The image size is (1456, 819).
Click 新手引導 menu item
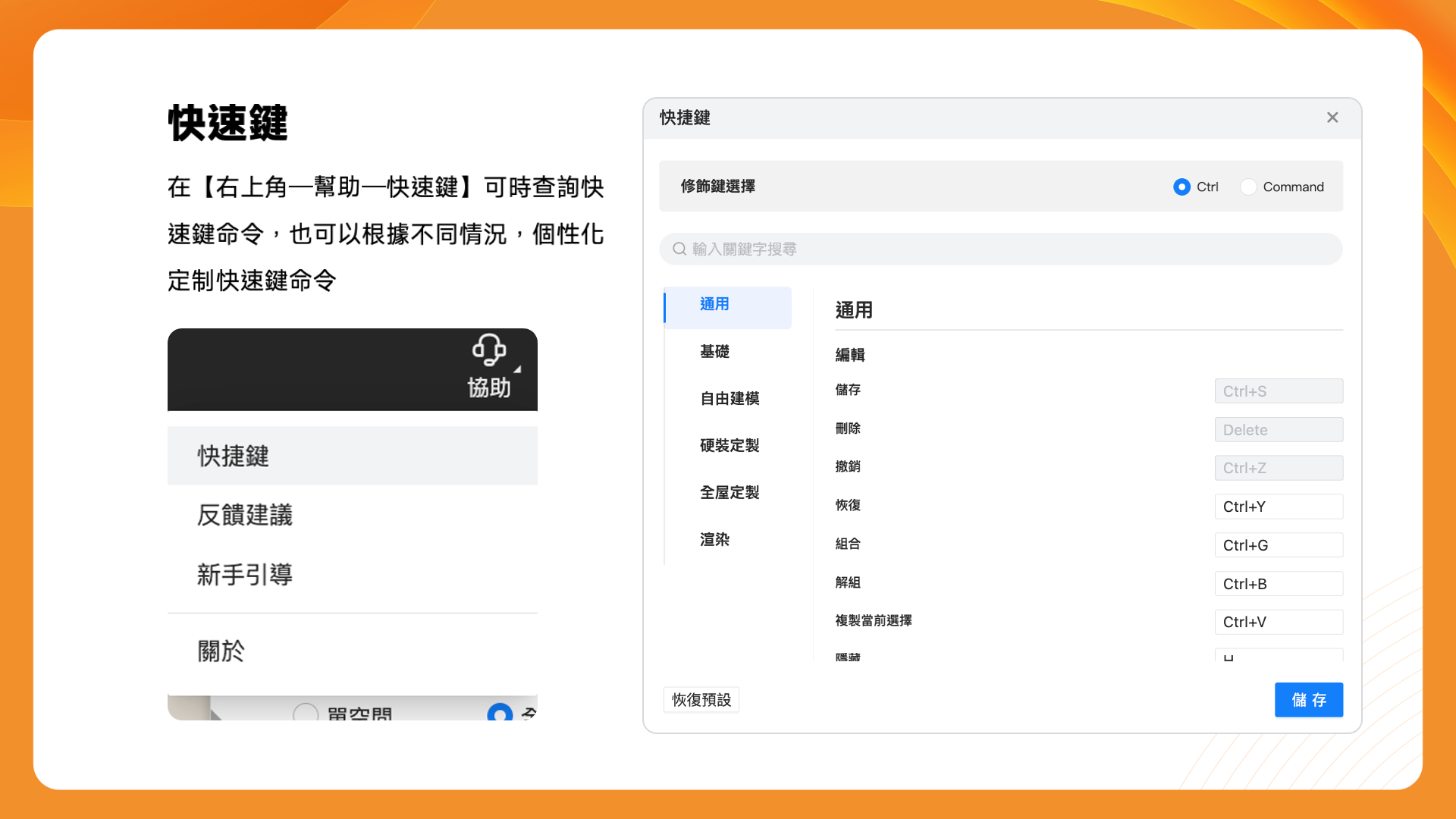[x=245, y=574]
